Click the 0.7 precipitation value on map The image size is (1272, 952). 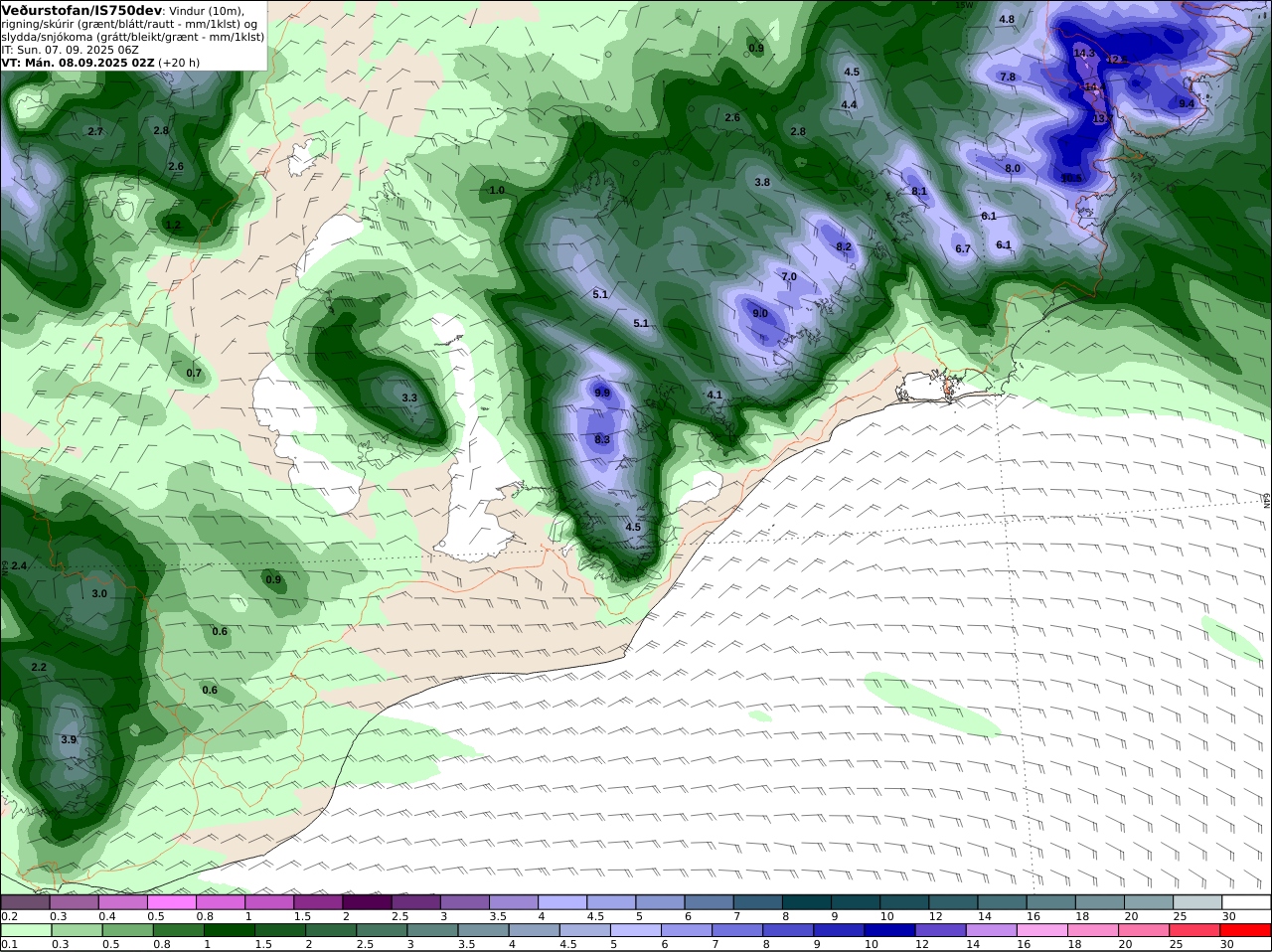194,374
